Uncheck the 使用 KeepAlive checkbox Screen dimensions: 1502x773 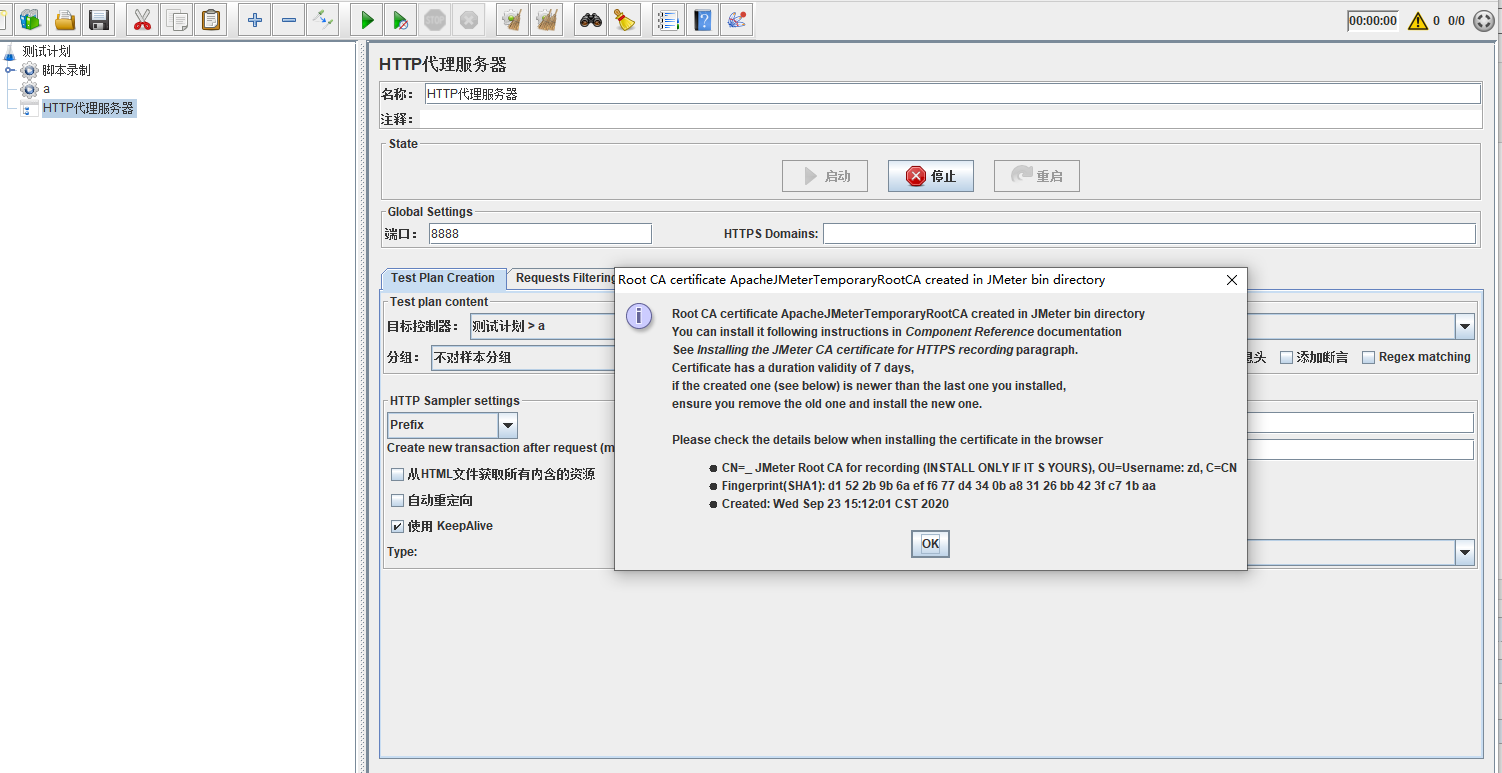(398, 526)
